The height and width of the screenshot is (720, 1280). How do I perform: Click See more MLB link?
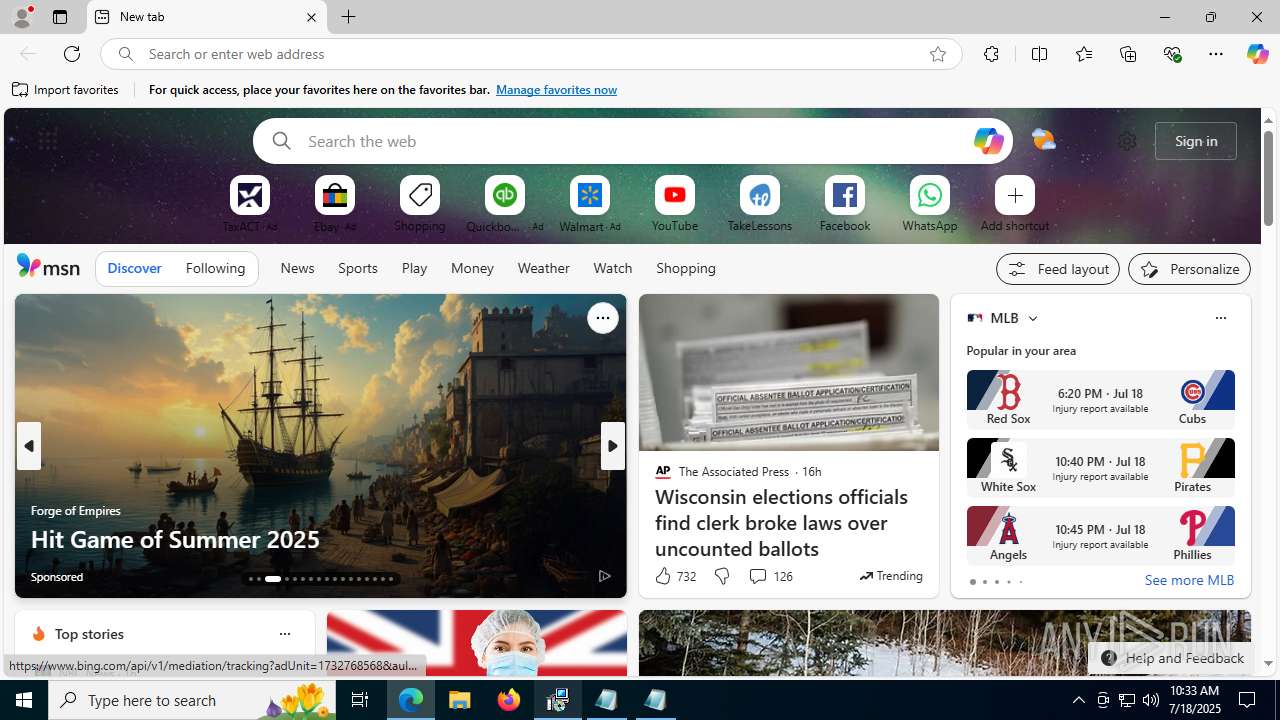[x=1189, y=581]
